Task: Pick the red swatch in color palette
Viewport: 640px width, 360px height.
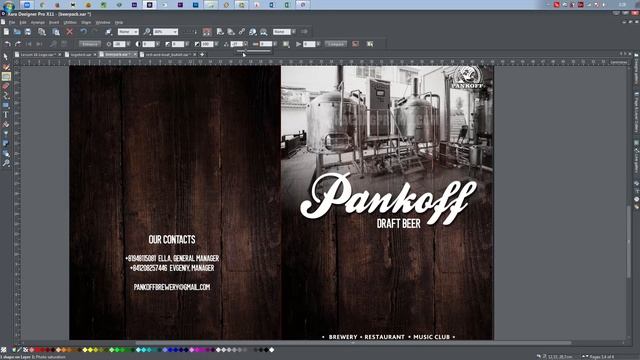Action: (x=37, y=350)
